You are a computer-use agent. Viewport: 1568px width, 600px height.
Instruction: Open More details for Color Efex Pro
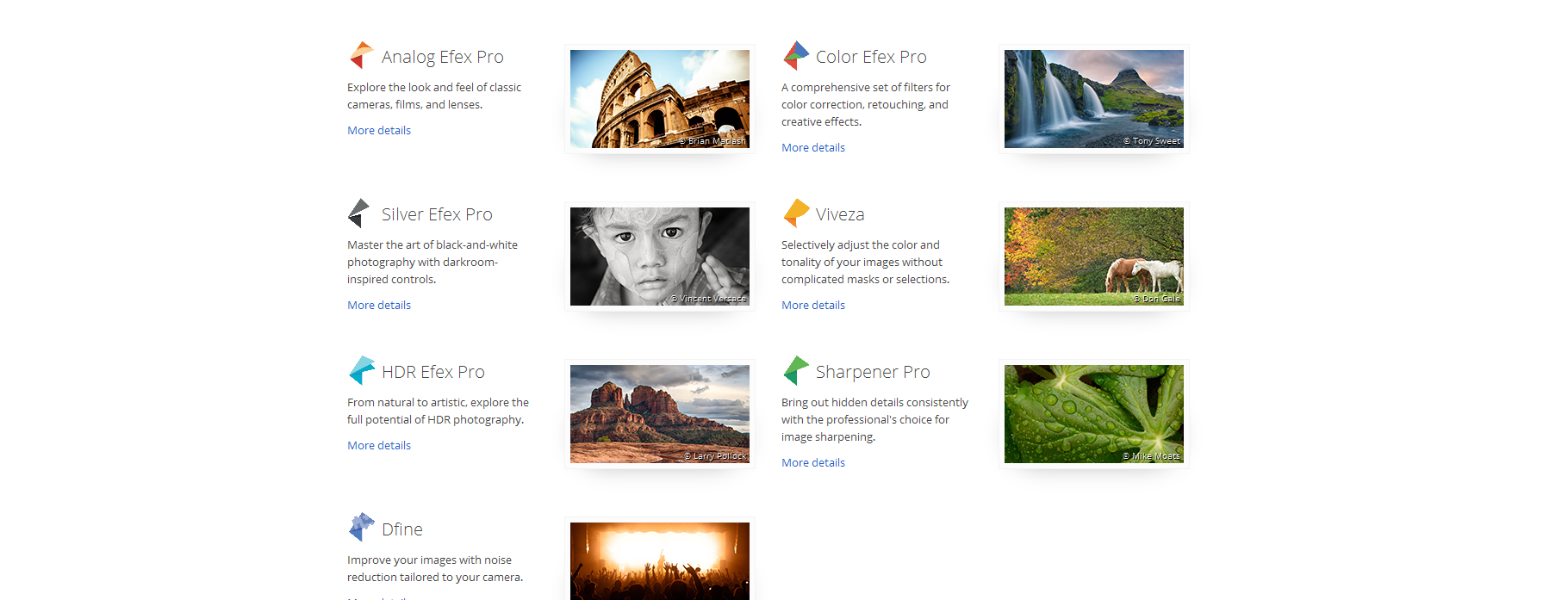[x=813, y=148]
